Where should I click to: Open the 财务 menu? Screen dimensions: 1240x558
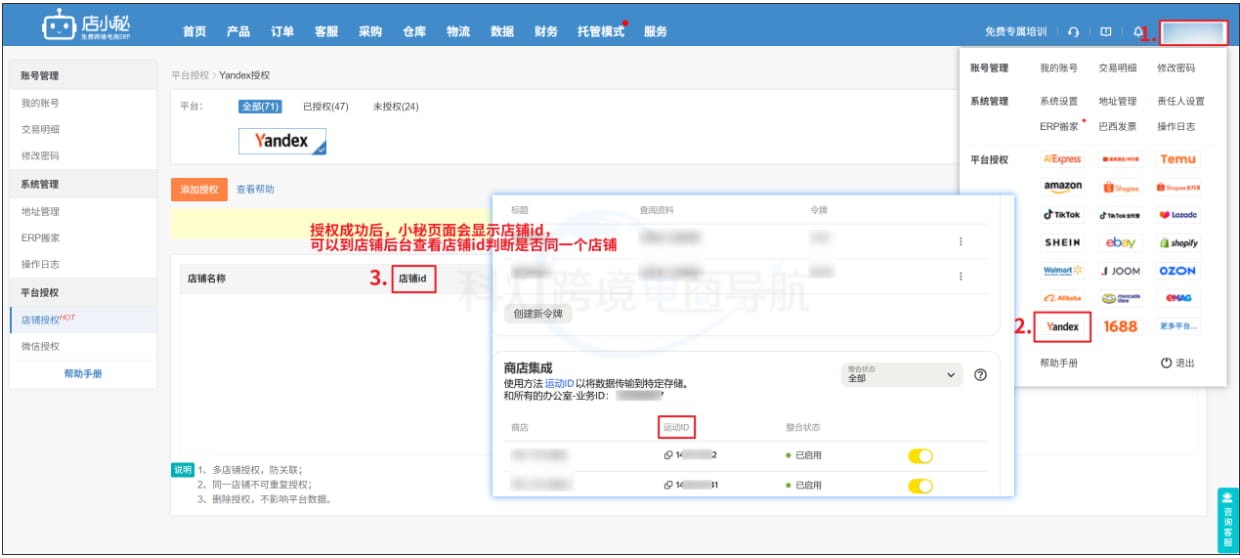click(546, 31)
